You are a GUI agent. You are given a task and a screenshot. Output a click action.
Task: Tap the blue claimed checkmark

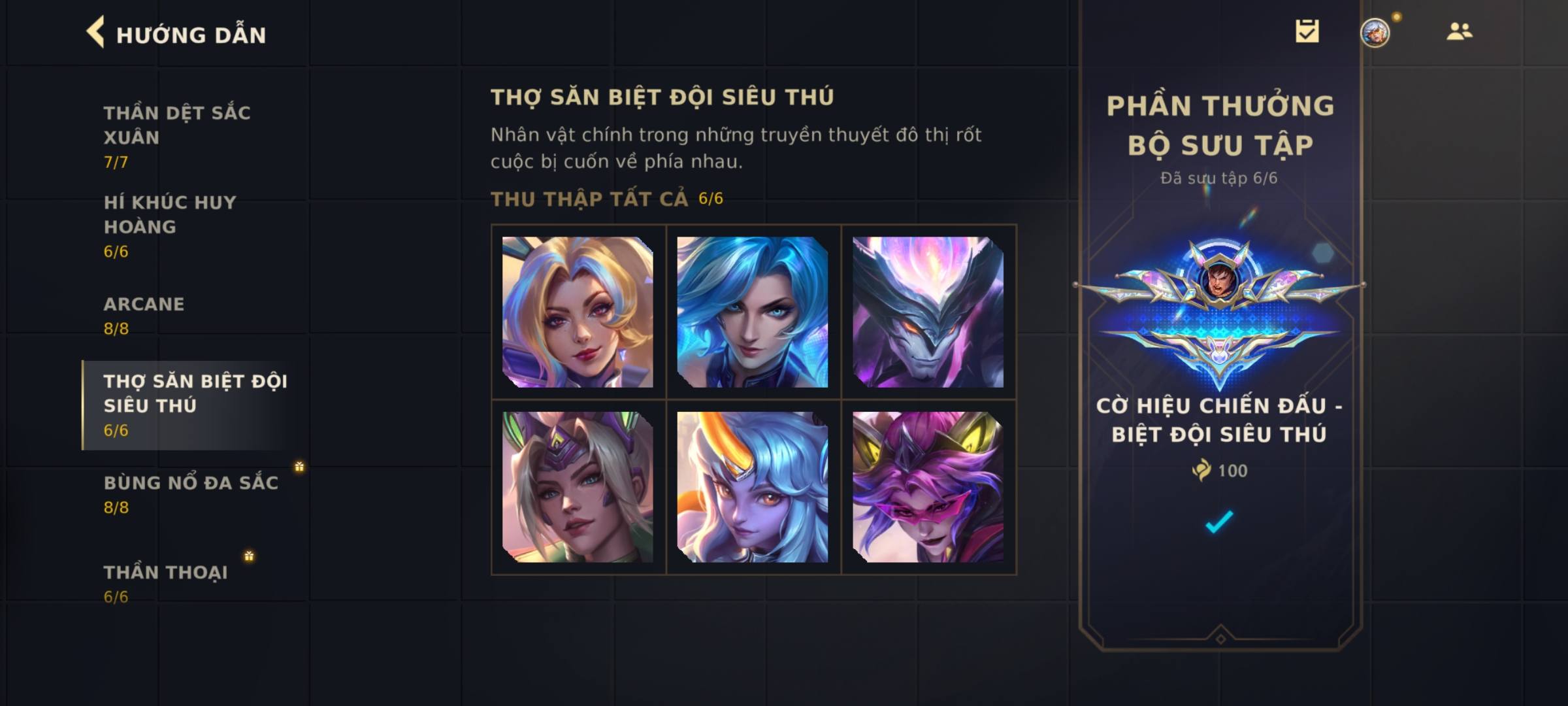pyautogui.click(x=1219, y=521)
